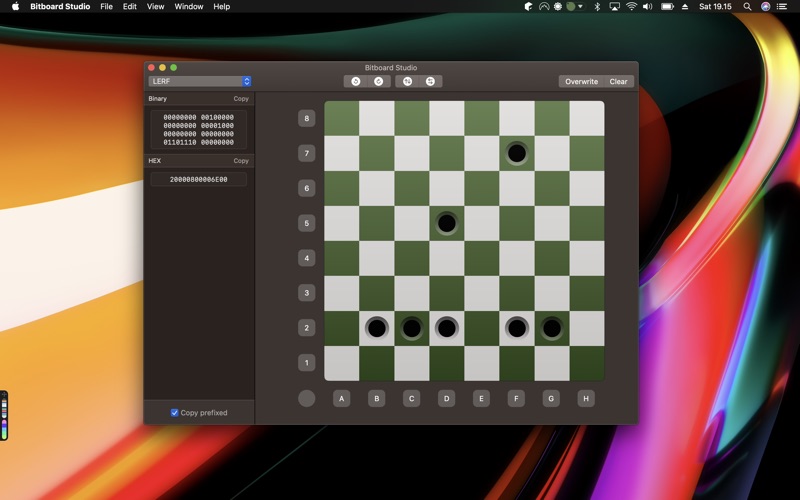Image resolution: width=800 pixels, height=500 pixels.
Task: Click the HEX field showing 20000800006E00
Action: point(198,180)
